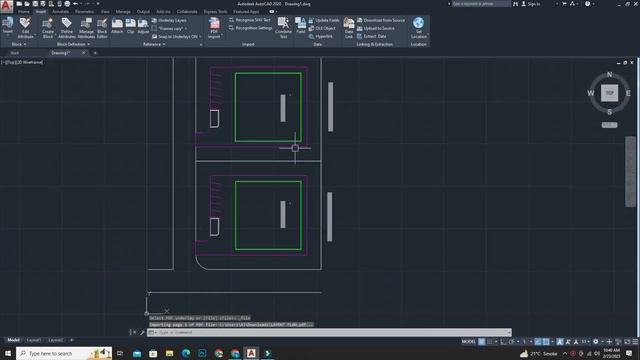Toggle ortho mode in status bar
The height and width of the screenshot is (360, 640).
click(x=503, y=342)
